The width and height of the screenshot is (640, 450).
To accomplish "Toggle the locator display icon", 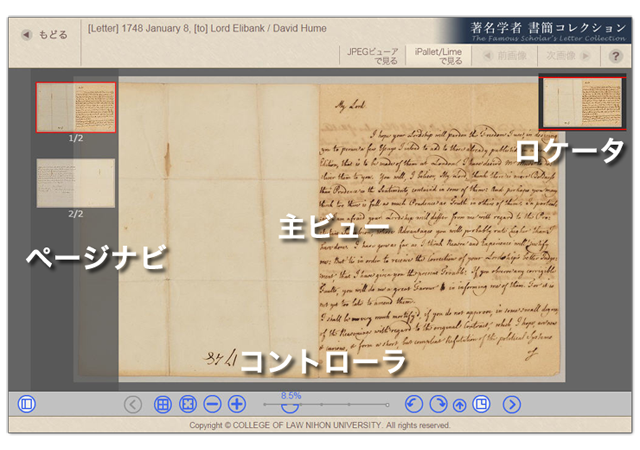I will tap(481, 404).
